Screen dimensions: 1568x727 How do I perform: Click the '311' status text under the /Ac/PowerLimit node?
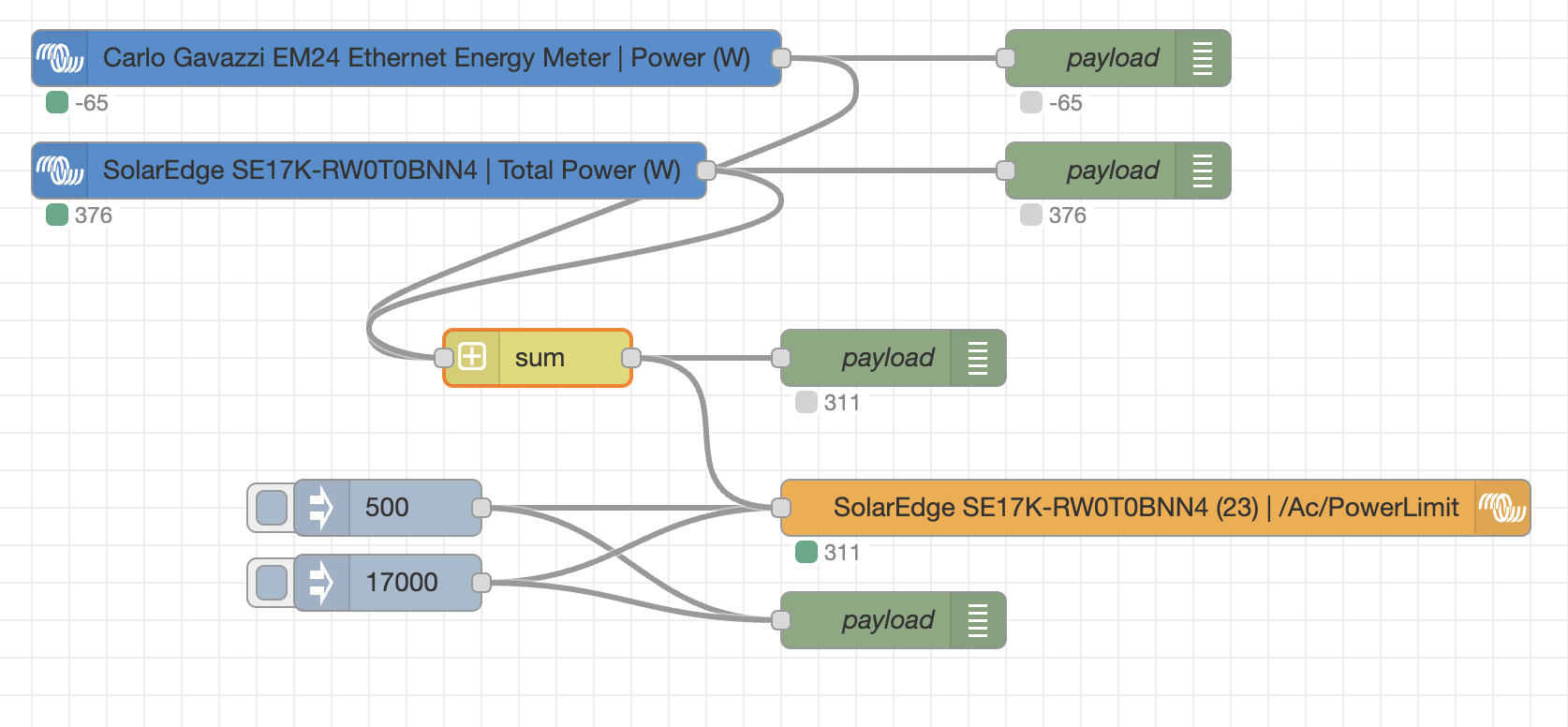(x=842, y=553)
